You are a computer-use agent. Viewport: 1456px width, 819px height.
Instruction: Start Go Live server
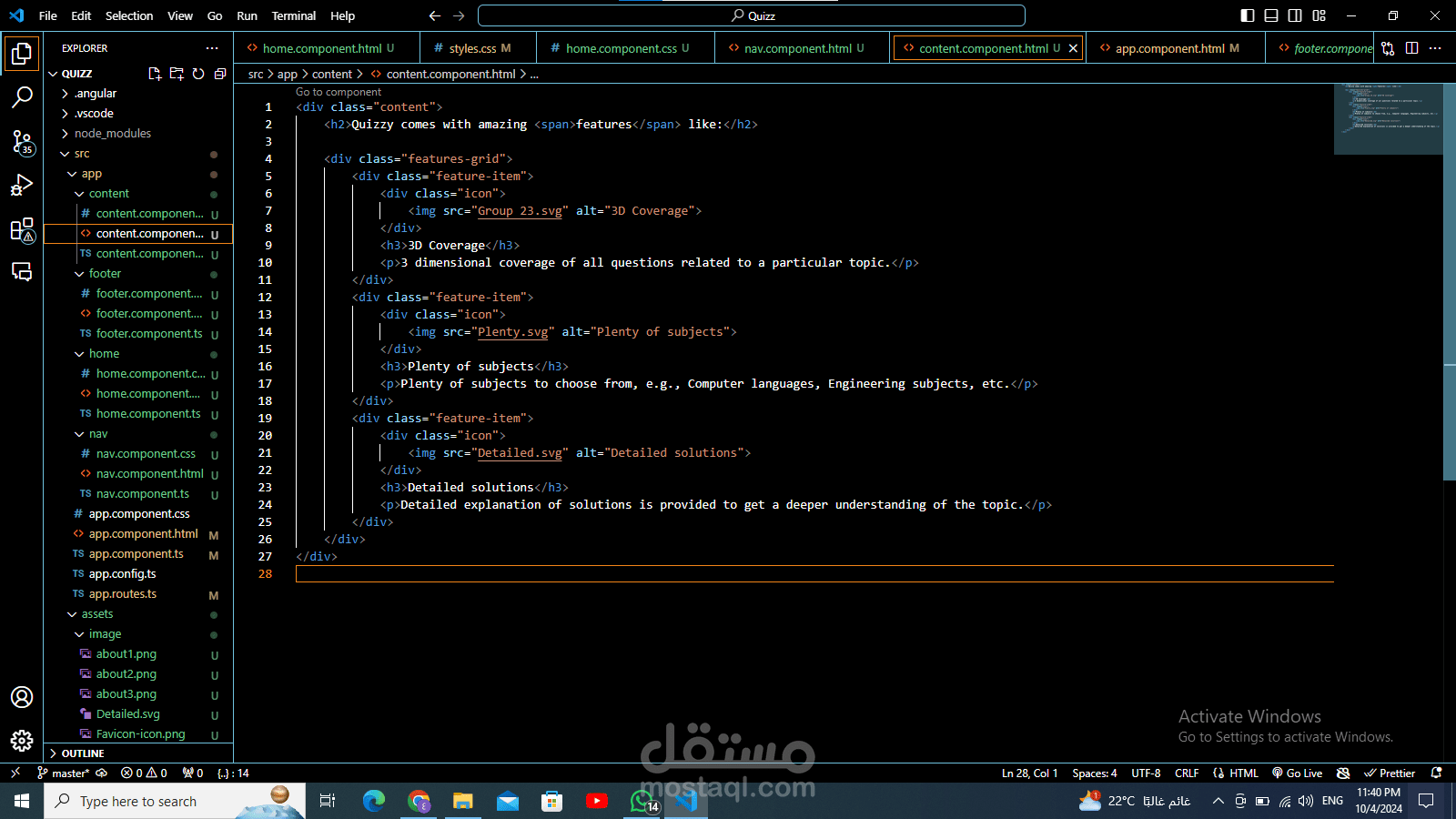click(1297, 773)
